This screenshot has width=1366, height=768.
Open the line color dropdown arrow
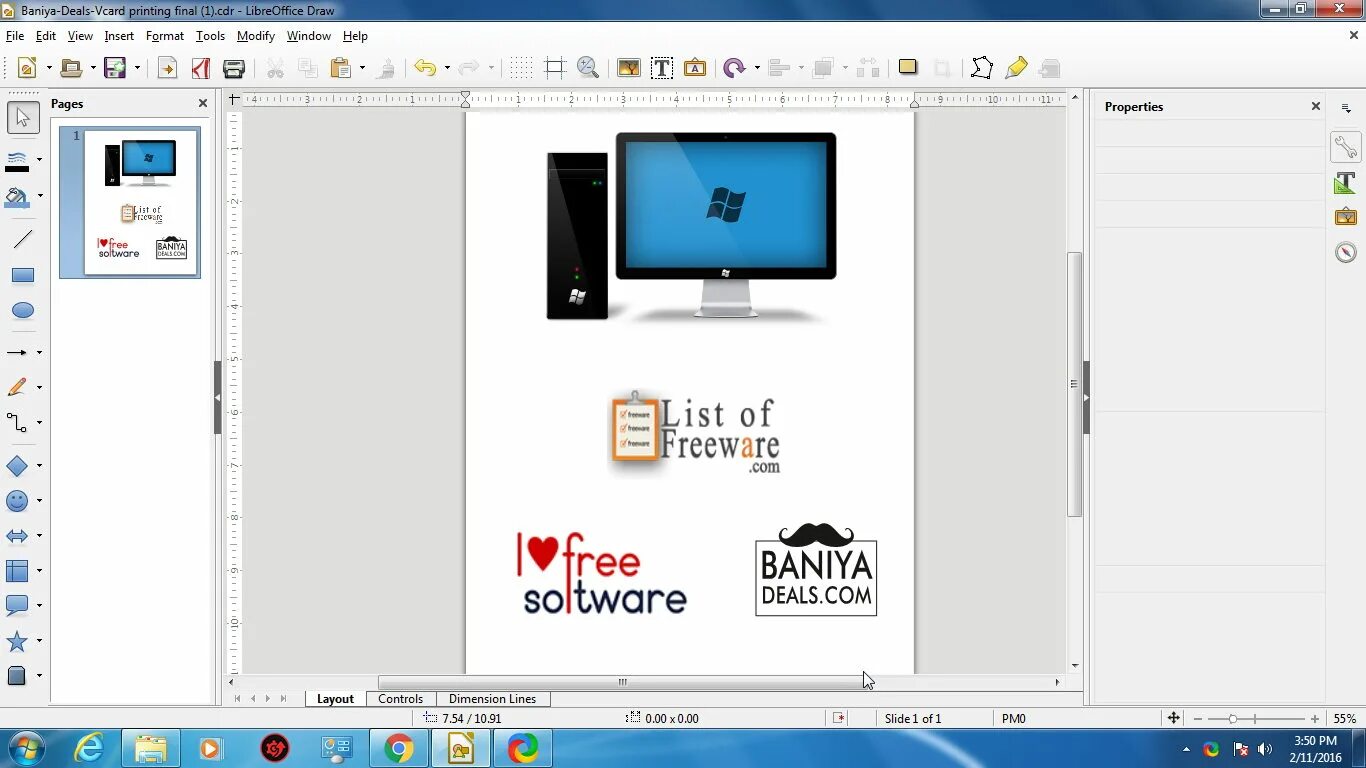click(39, 160)
